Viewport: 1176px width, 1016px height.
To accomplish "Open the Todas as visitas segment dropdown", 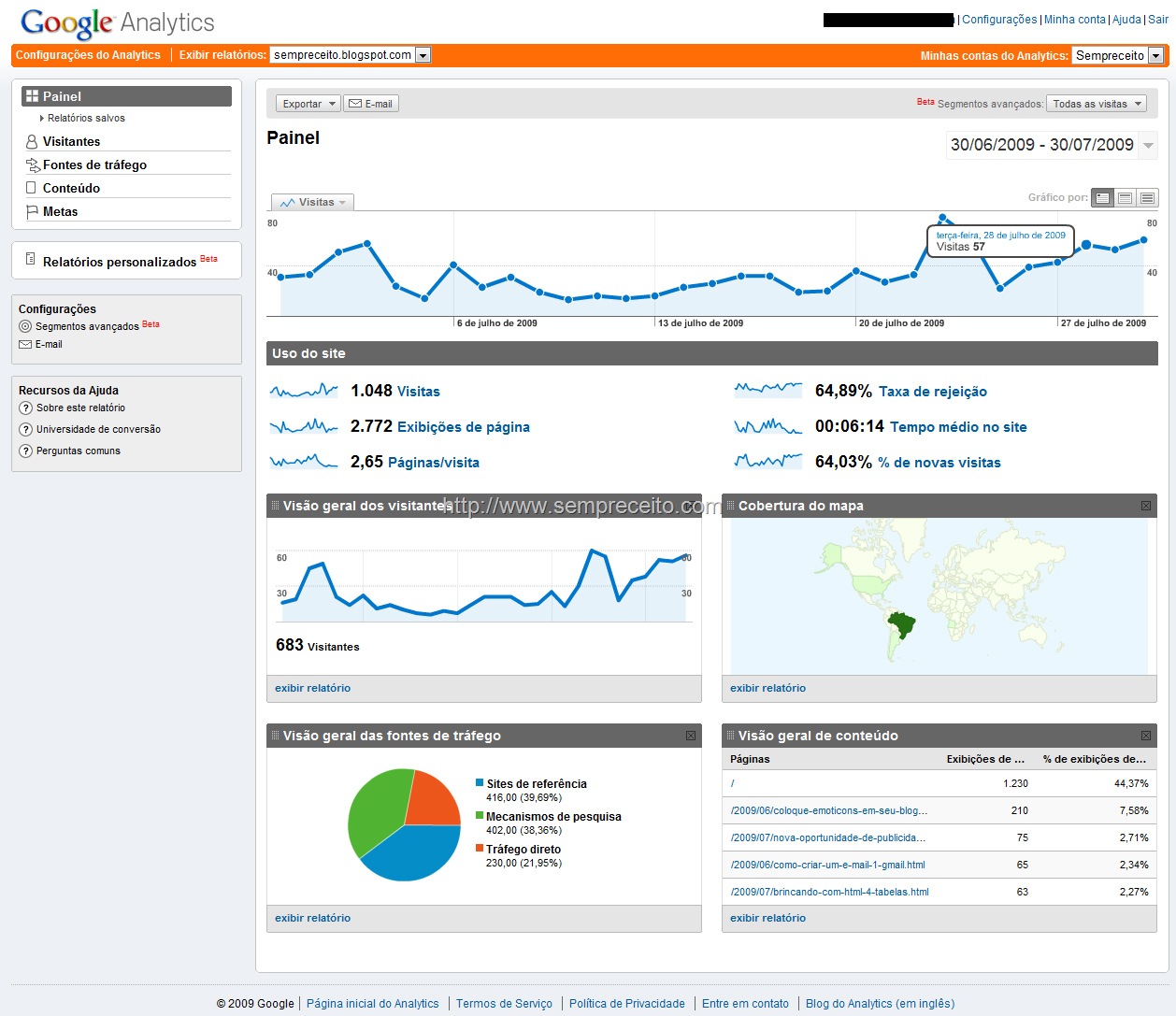I will pos(1097,104).
